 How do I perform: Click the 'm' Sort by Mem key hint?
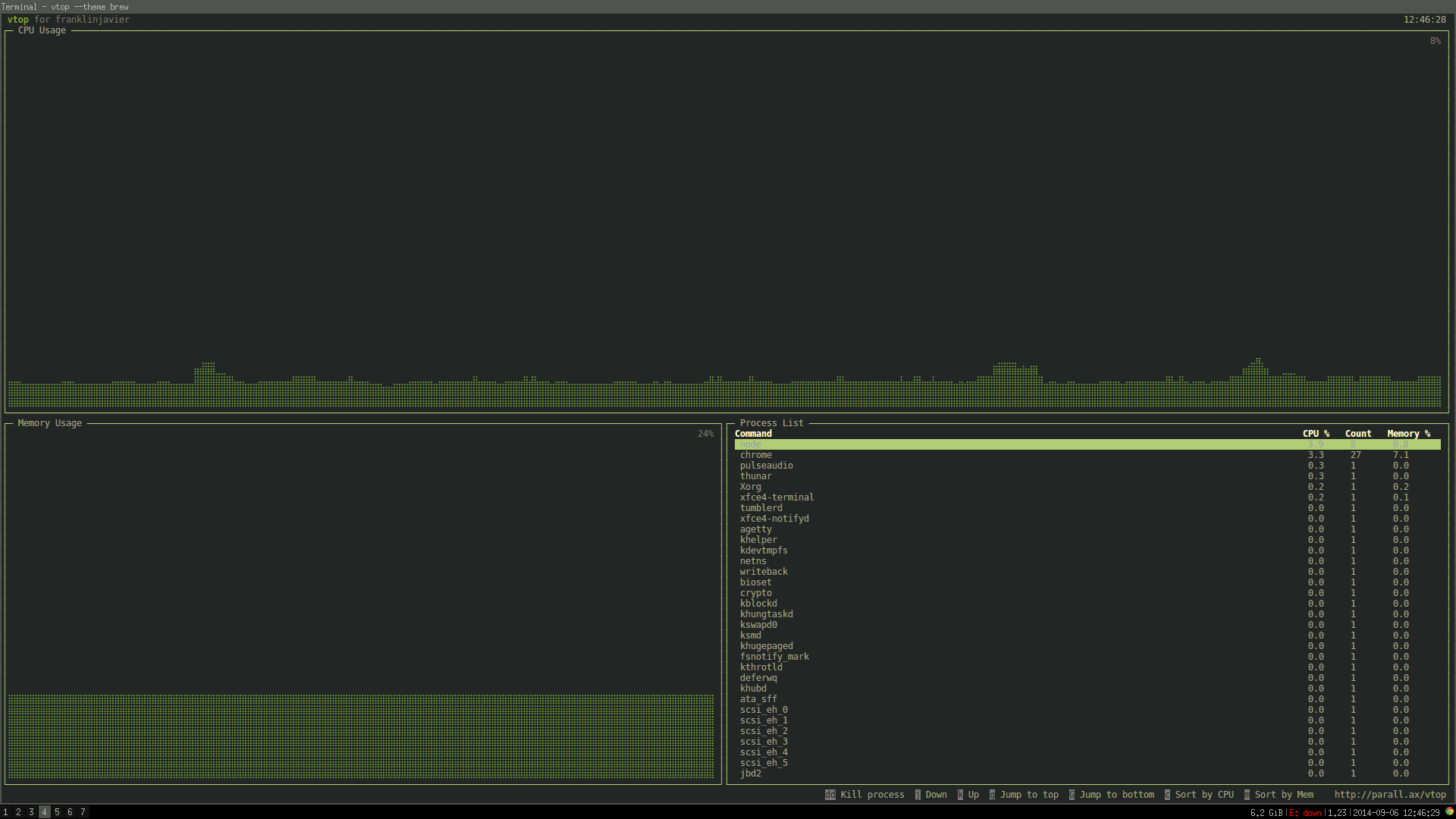tap(1247, 795)
